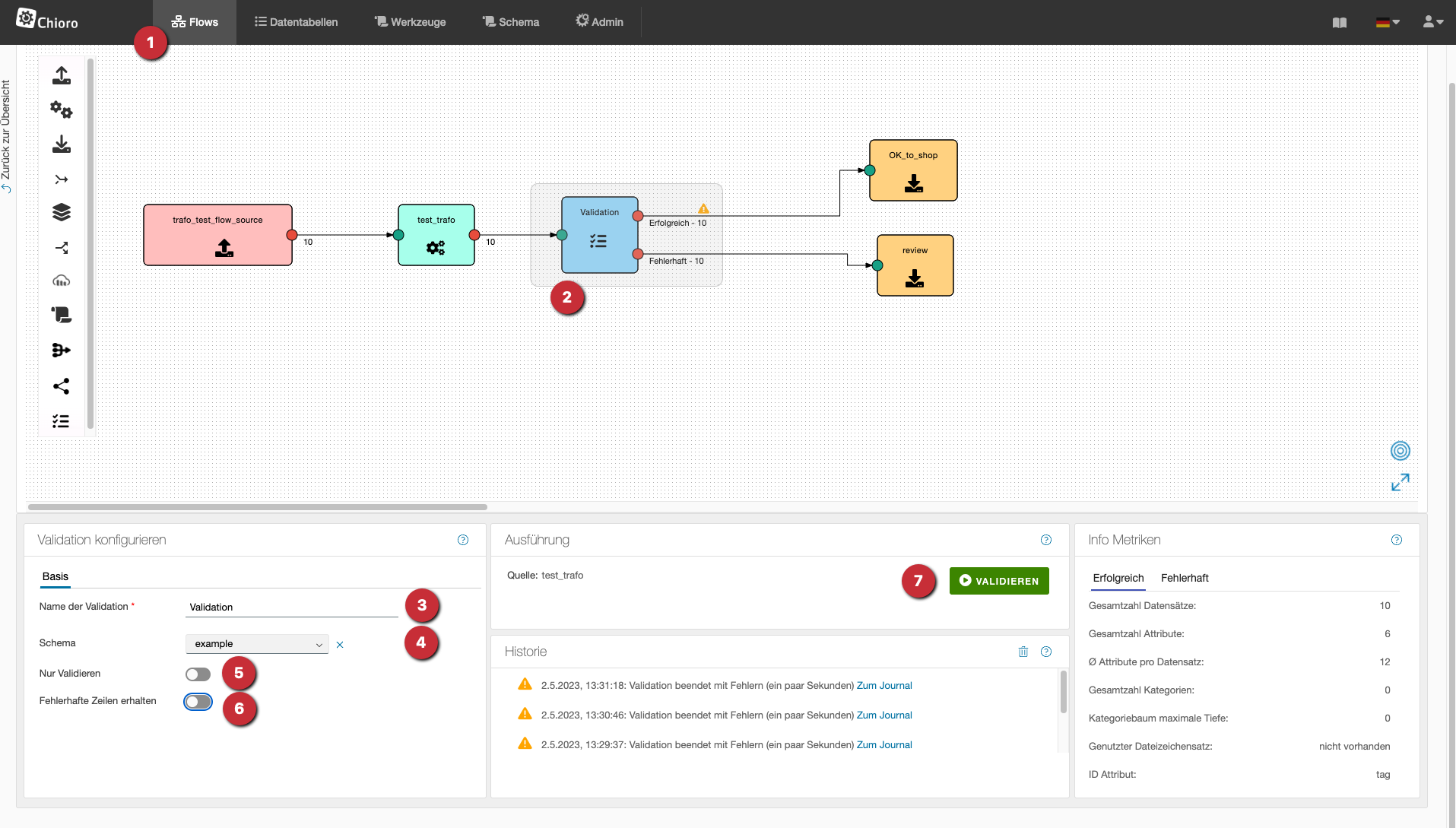
Task: Open the Datentabellen menu
Action: click(x=297, y=22)
